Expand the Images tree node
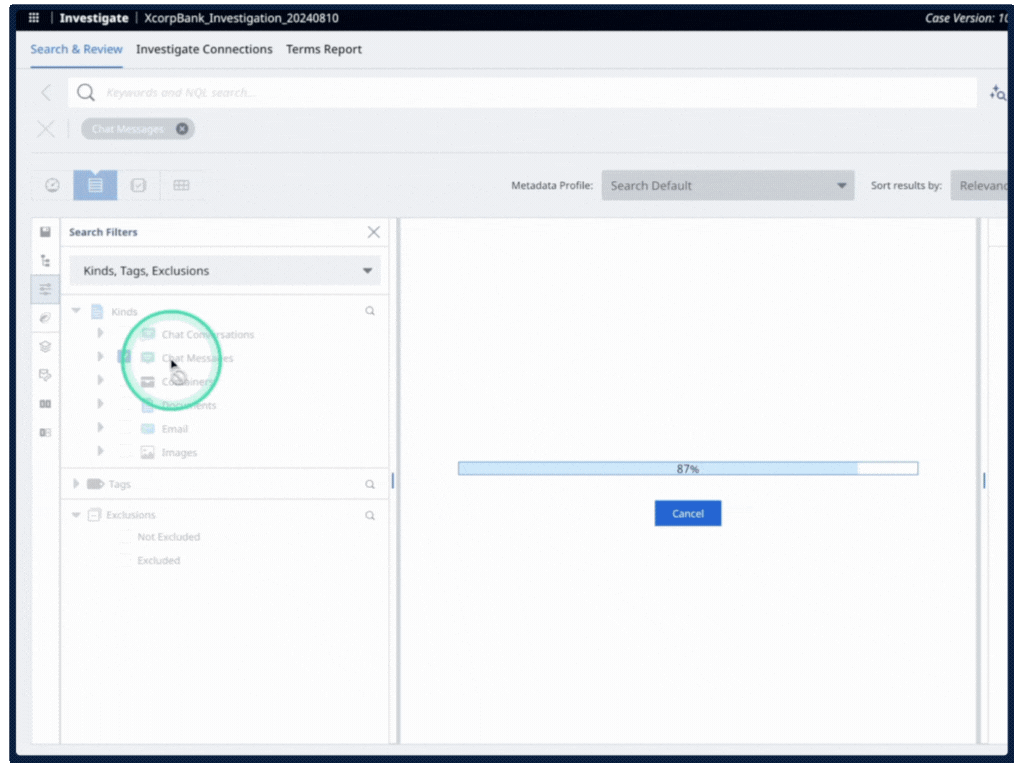The height and width of the screenshot is (768, 1024). pyautogui.click(x=100, y=451)
